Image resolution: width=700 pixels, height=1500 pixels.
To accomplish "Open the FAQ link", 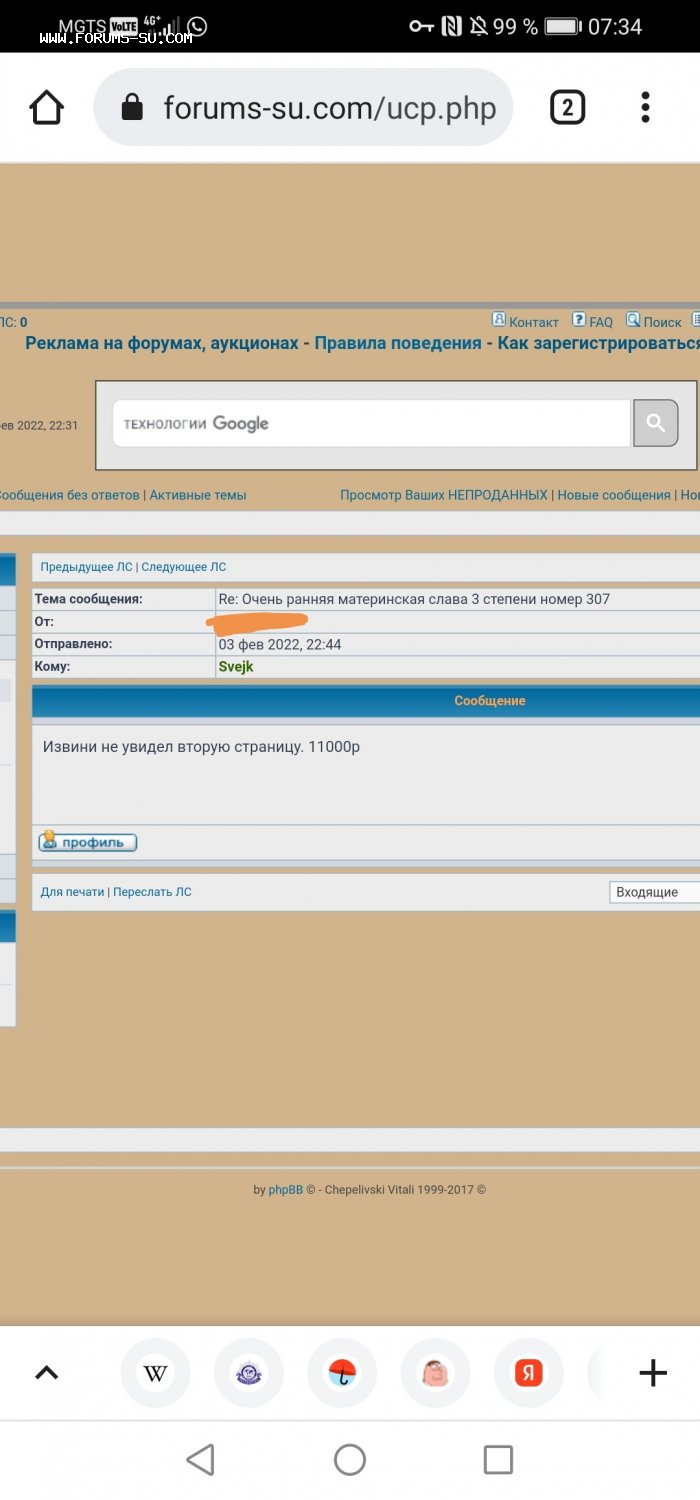I will [x=593, y=322].
